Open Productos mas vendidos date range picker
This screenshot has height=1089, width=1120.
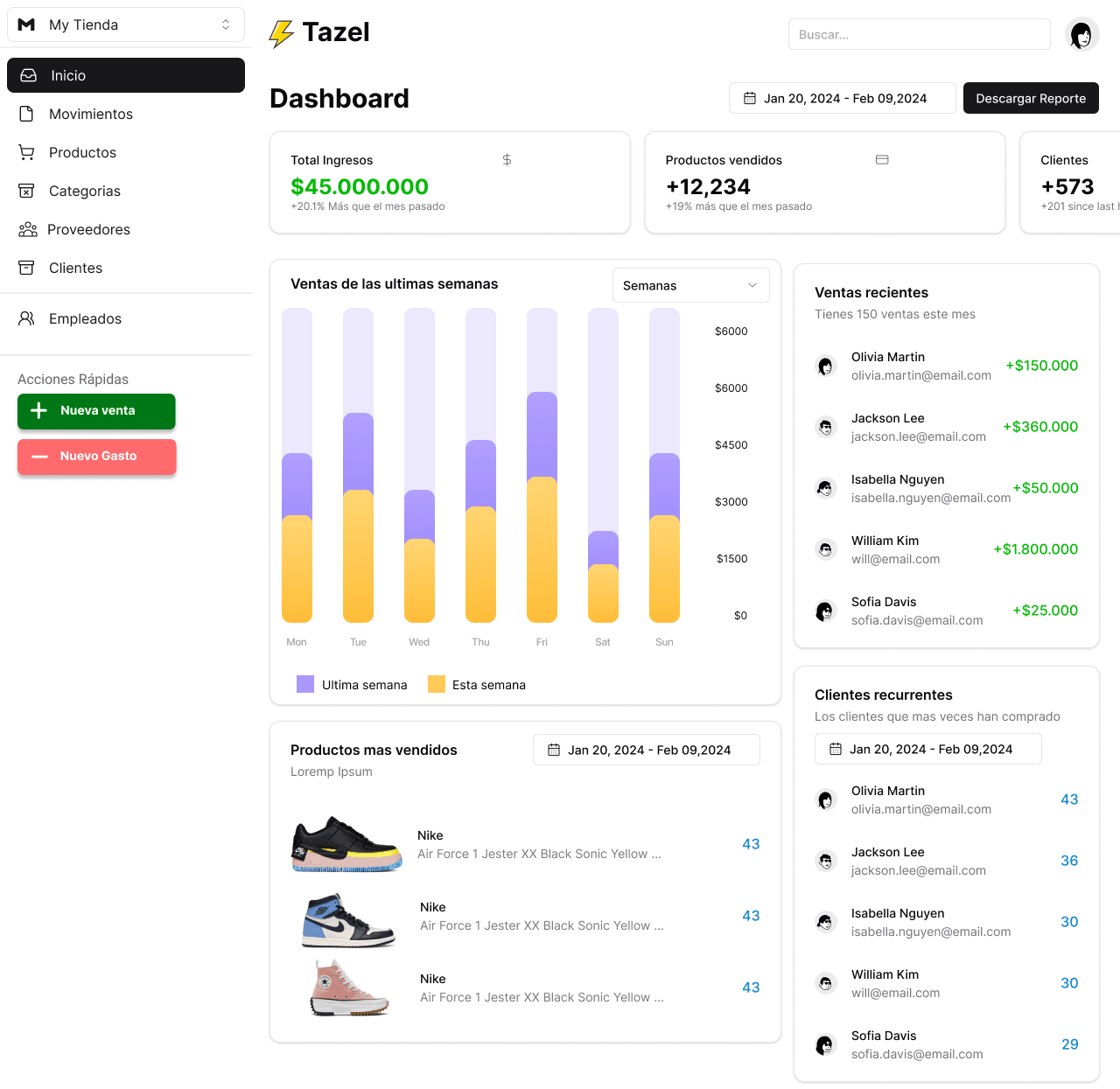[x=647, y=750]
